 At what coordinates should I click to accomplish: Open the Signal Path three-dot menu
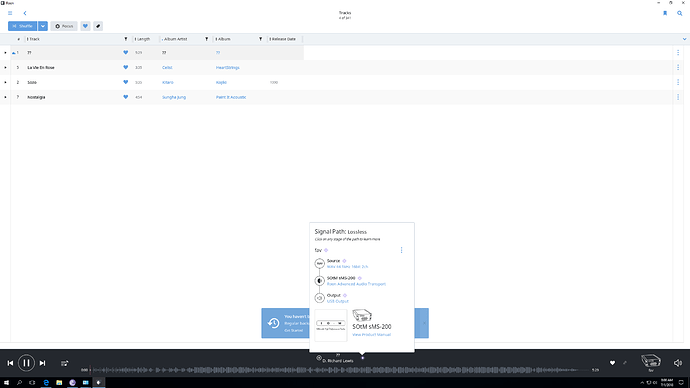(x=401, y=250)
